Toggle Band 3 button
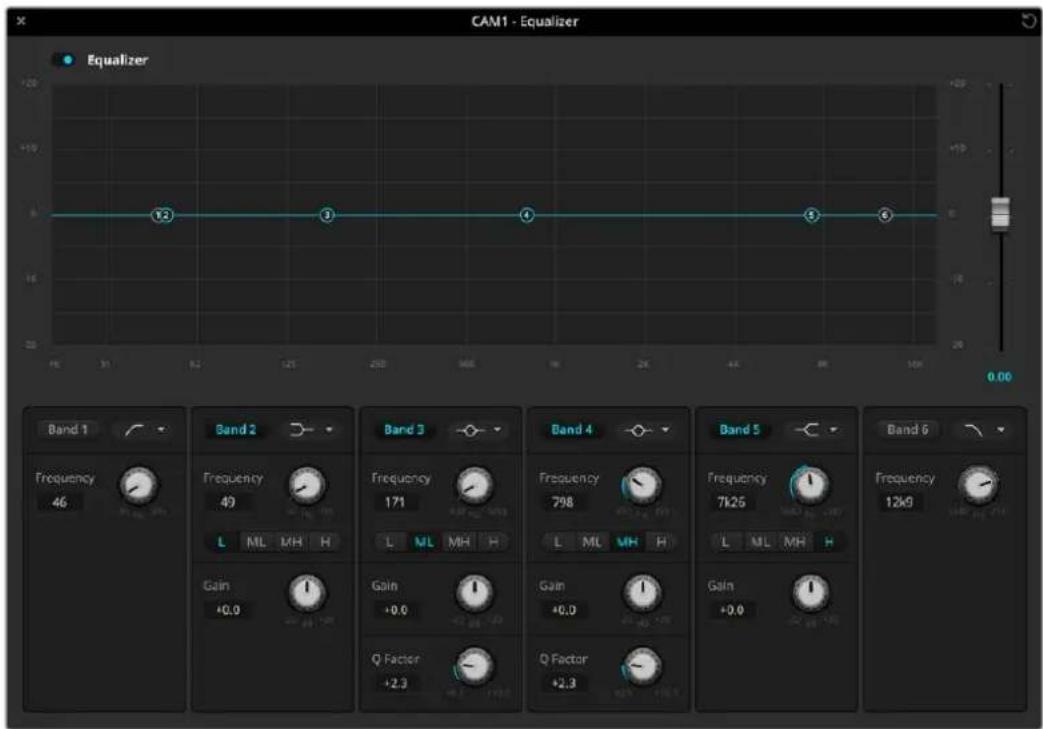 click(x=404, y=430)
